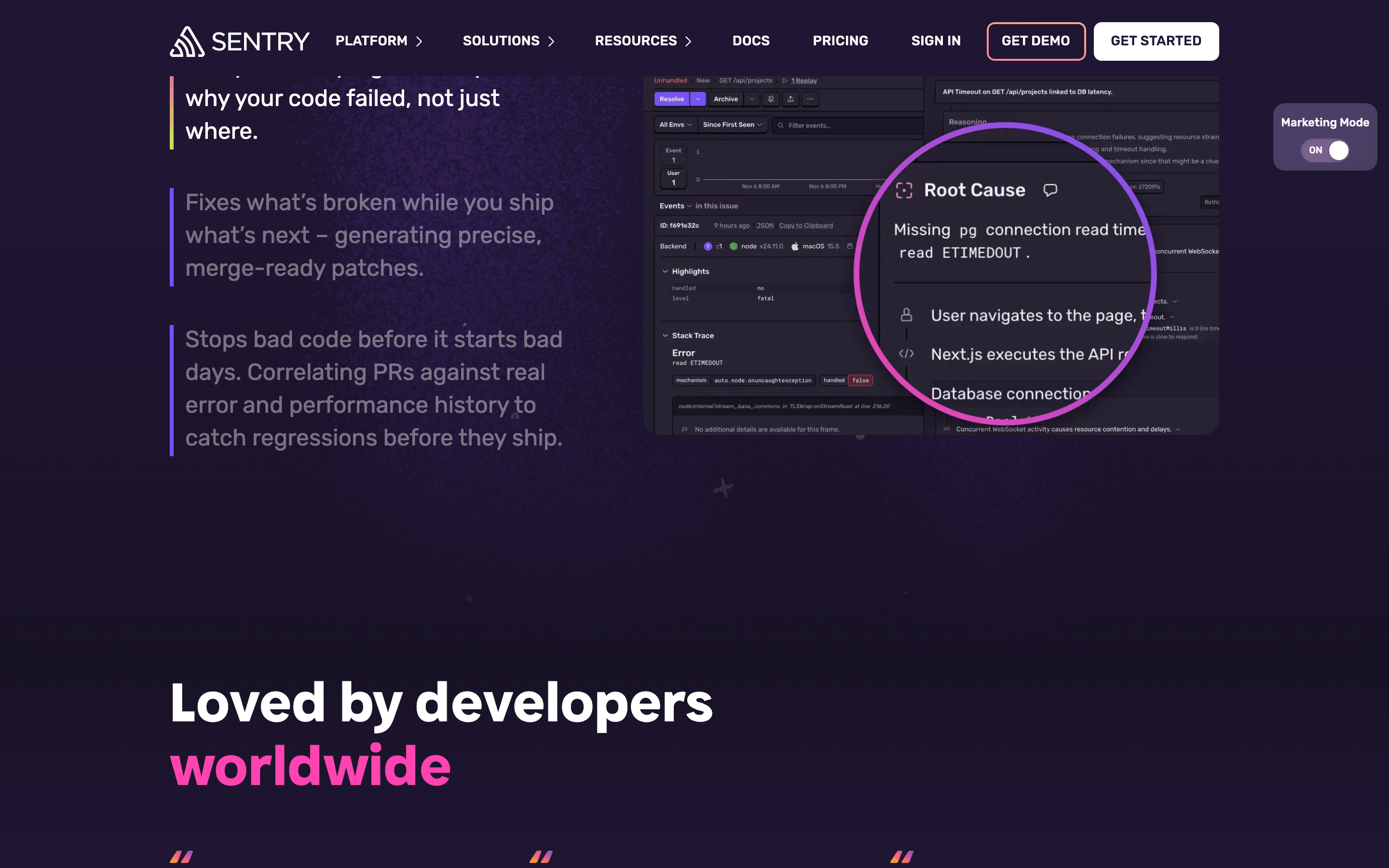Click the comment bubble icon beside Root Cause
Viewport: 1389px width, 868px height.
[1050, 190]
